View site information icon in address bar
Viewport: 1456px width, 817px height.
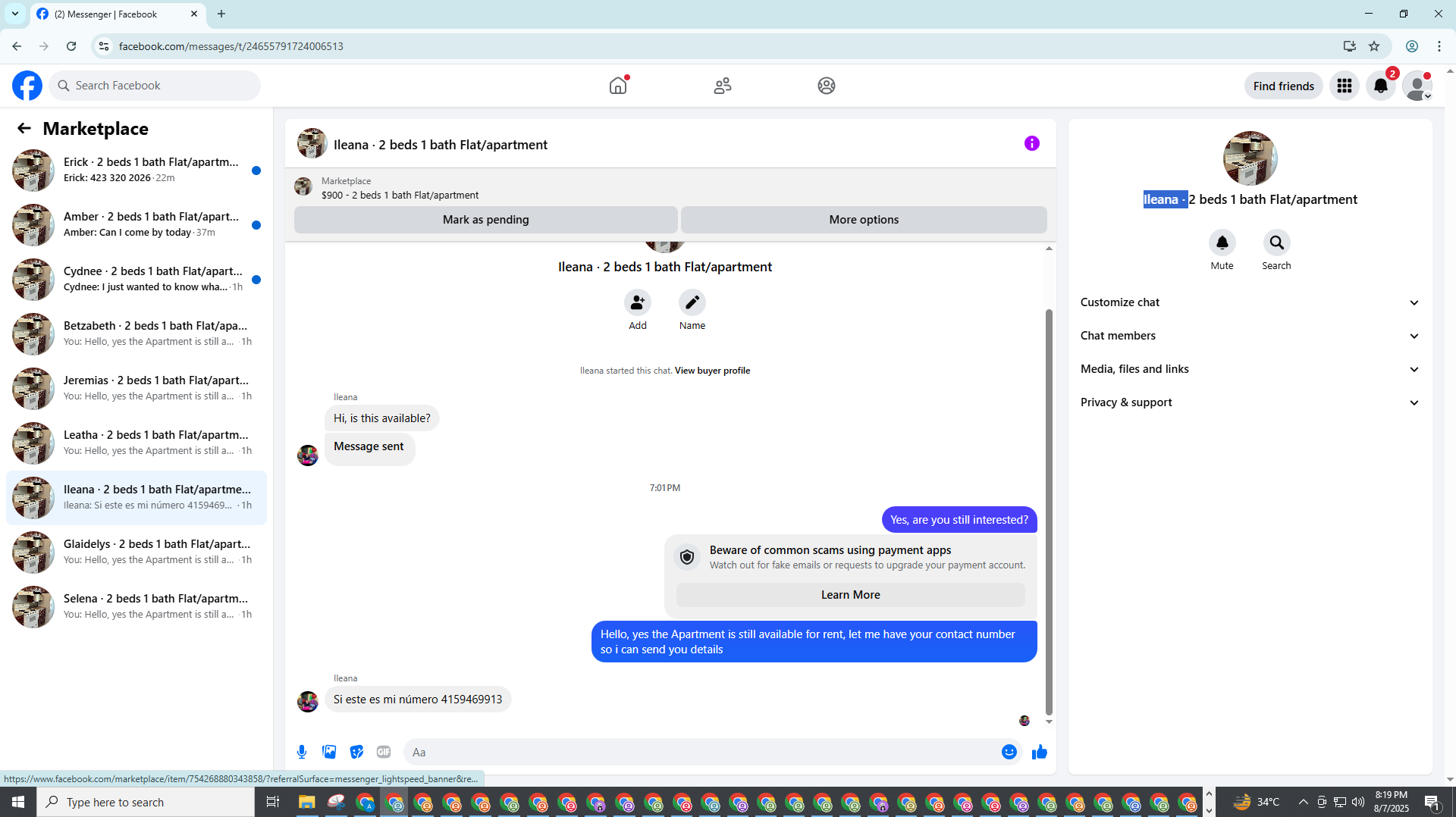click(x=104, y=46)
